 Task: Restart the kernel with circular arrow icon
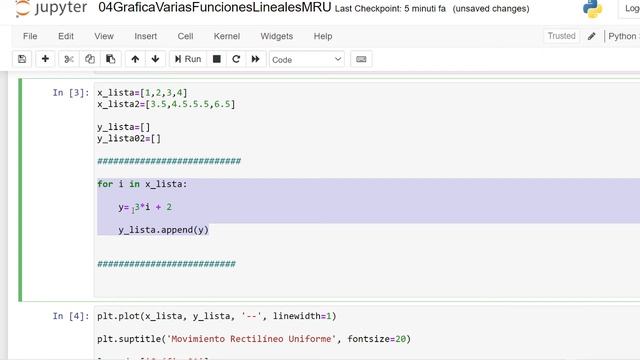236,59
